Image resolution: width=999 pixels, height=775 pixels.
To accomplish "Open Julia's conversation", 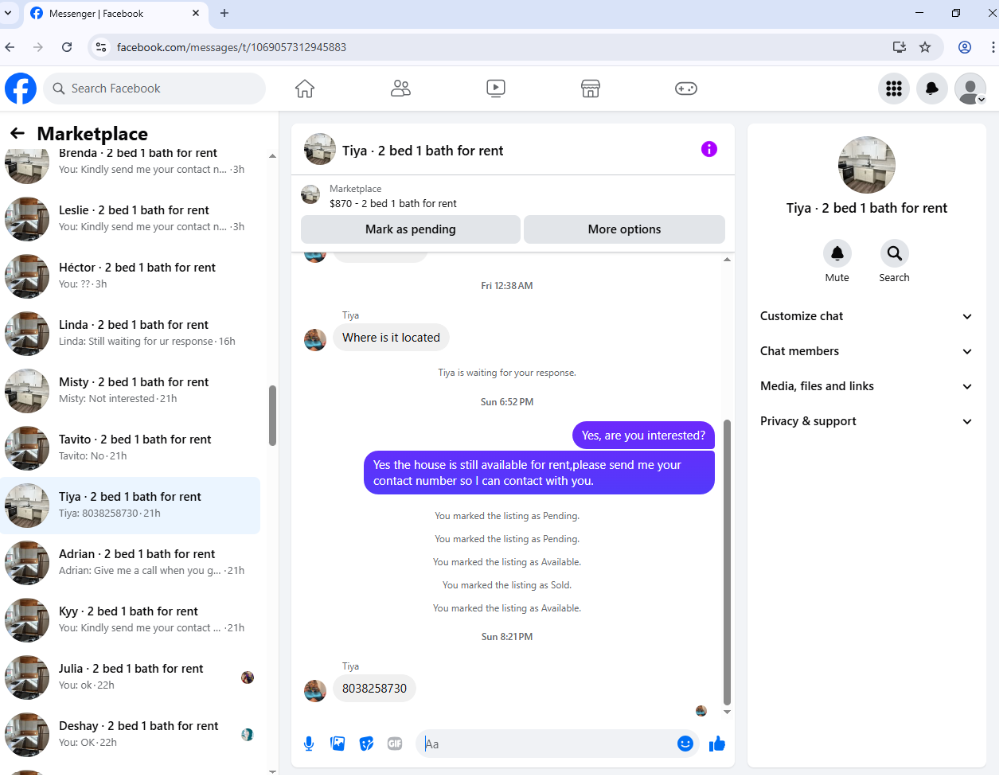I will [130, 677].
